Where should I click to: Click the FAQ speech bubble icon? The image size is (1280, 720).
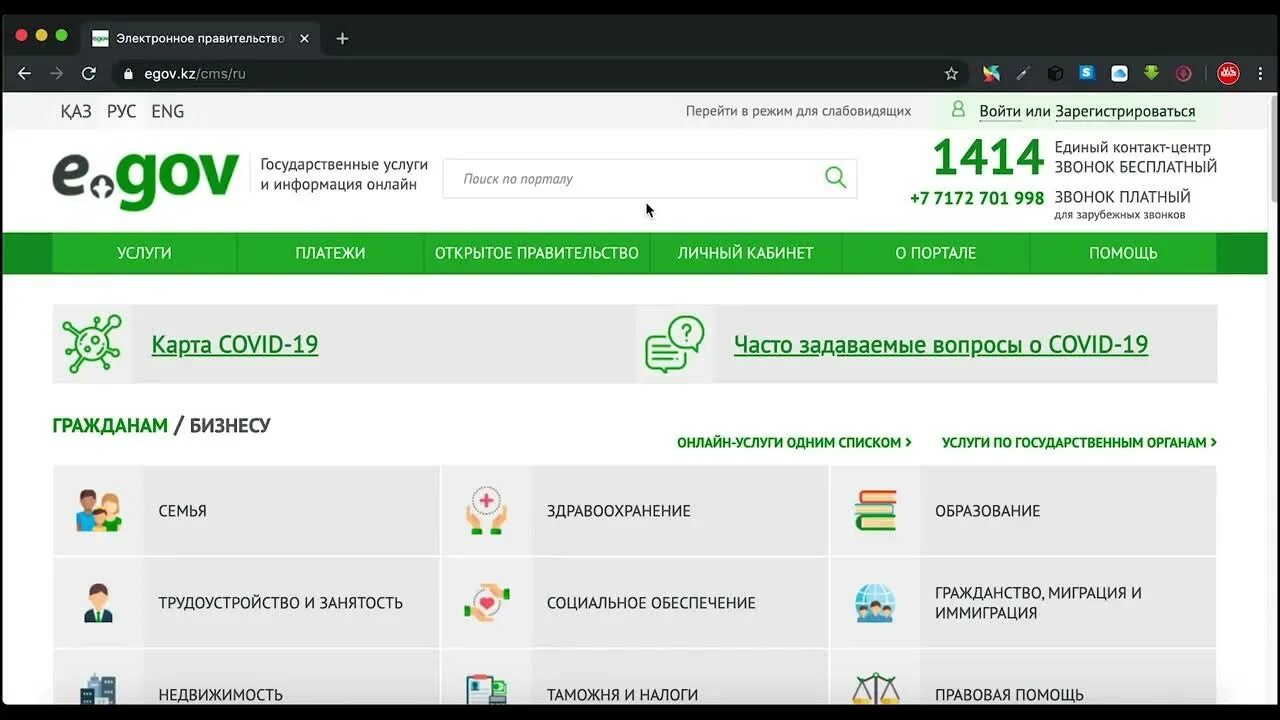(670, 343)
